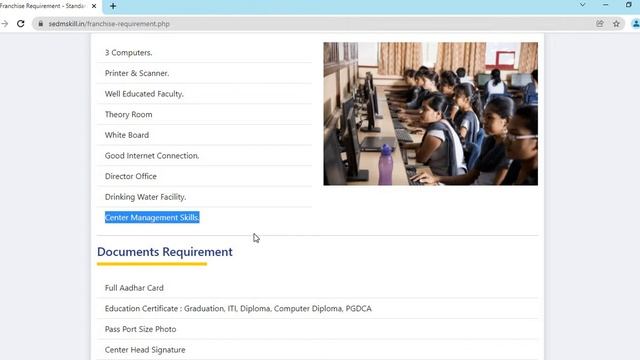Open the browser profile icon
The image size is (640, 360).
pos(636,24)
